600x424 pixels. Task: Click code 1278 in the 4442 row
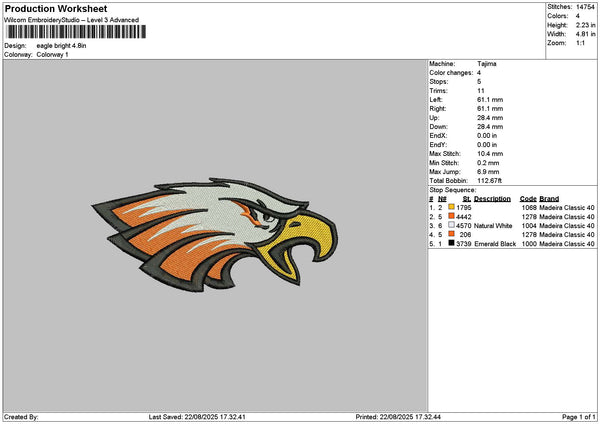pos(529,217)
